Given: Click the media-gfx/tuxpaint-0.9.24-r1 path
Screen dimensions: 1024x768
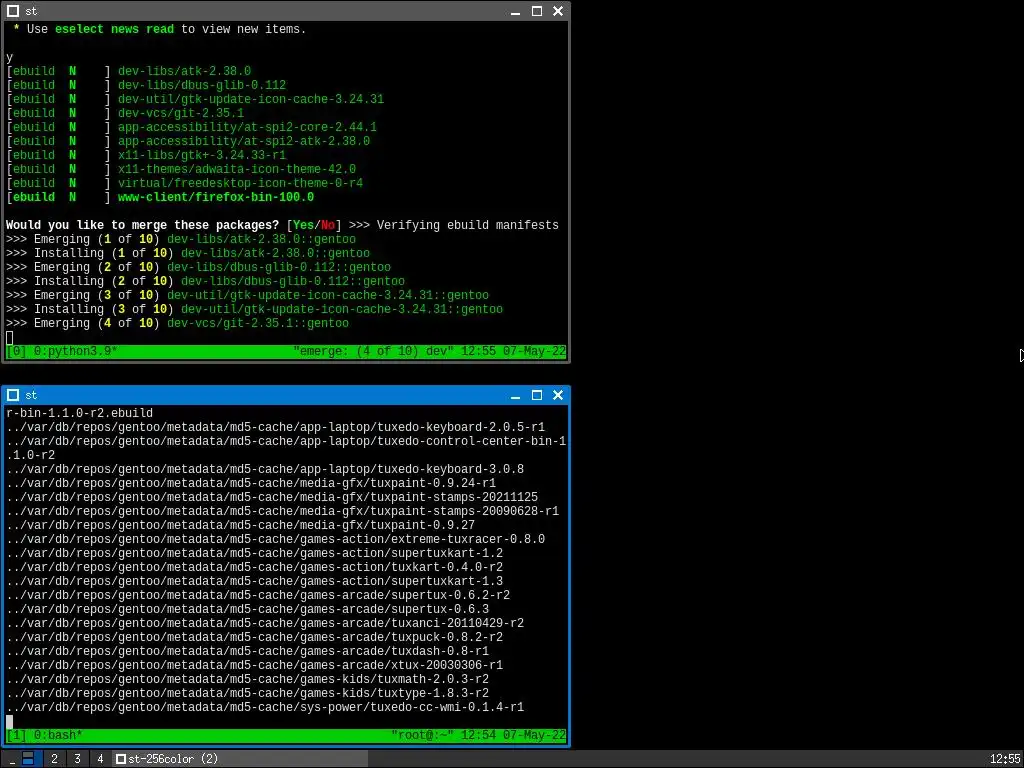Looking at the screenshot, I should pyautogui.click(x=251, y=483).
